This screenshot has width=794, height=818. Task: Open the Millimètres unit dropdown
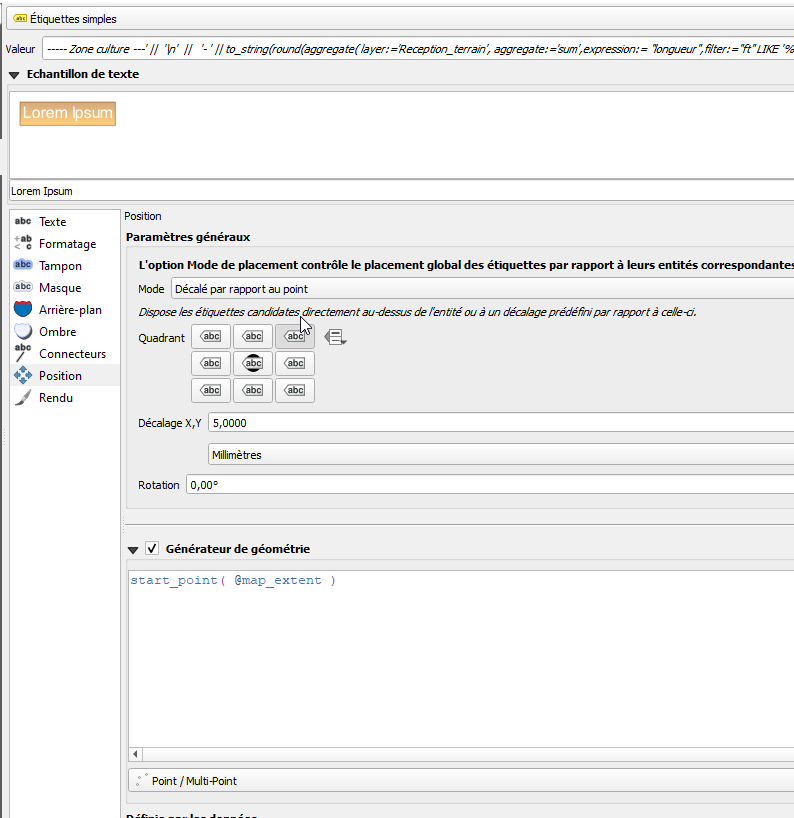[x=500, y=455]
